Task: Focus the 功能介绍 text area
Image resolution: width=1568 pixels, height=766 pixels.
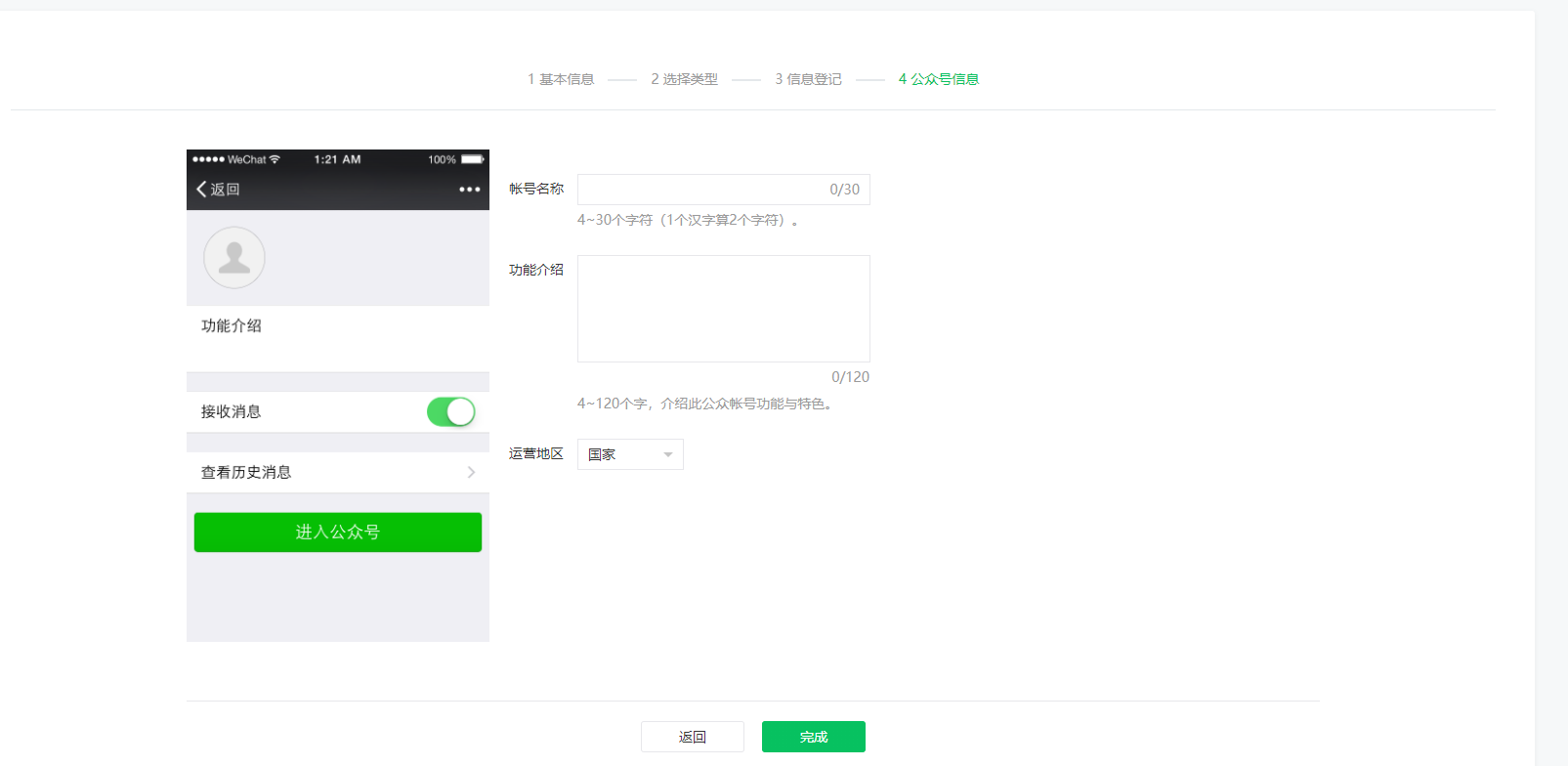Action: [724, 309]
